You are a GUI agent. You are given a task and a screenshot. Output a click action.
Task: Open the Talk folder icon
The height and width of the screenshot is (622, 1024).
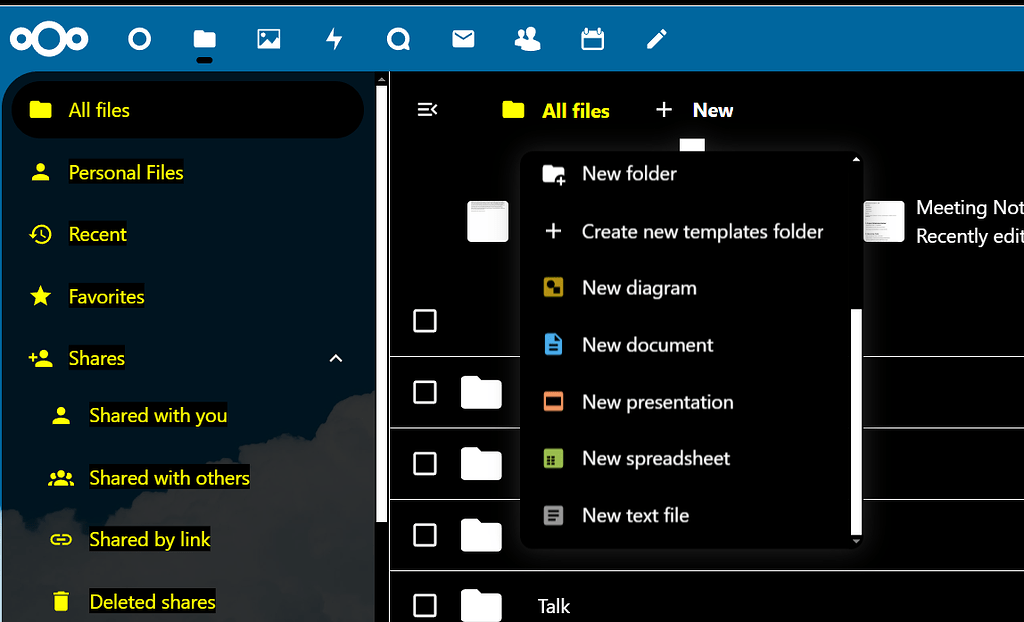[481, 604]
